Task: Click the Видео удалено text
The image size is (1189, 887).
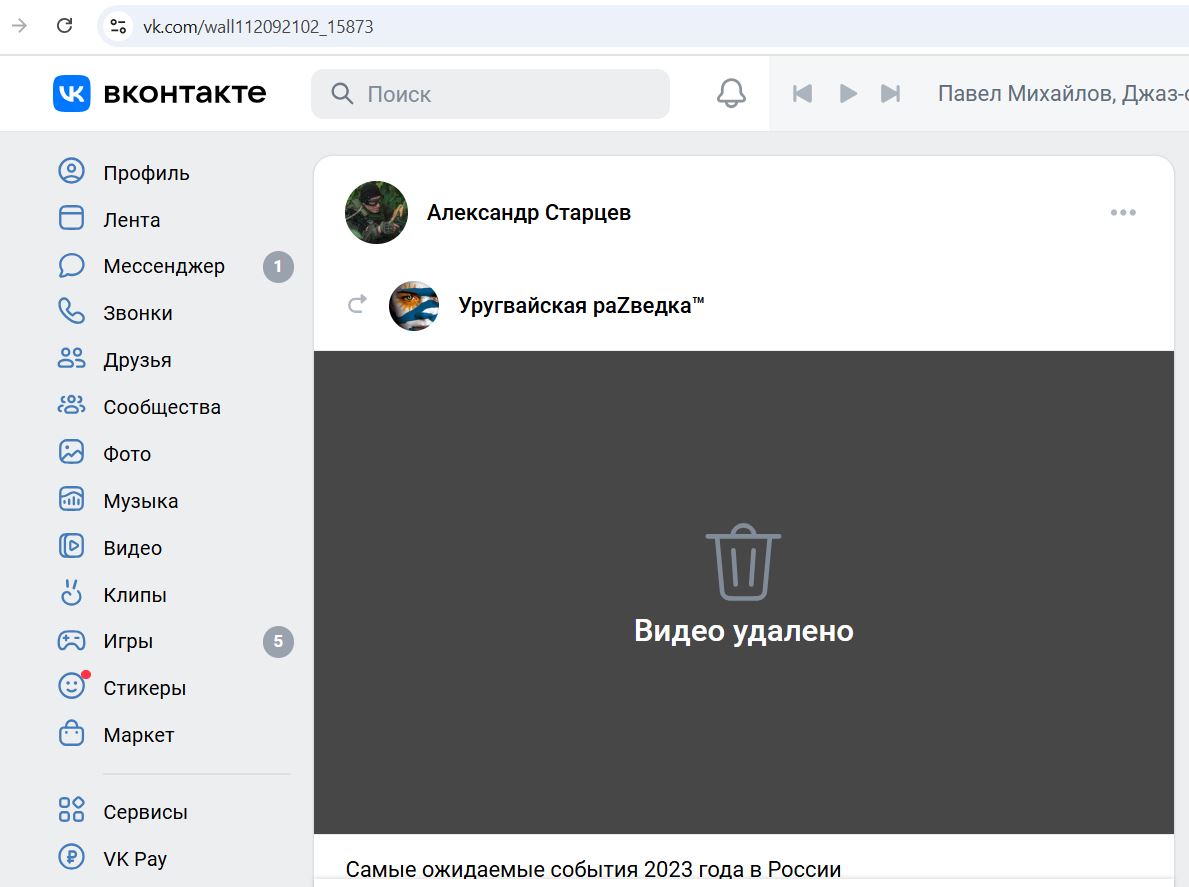Action: (x=744, y=631)
